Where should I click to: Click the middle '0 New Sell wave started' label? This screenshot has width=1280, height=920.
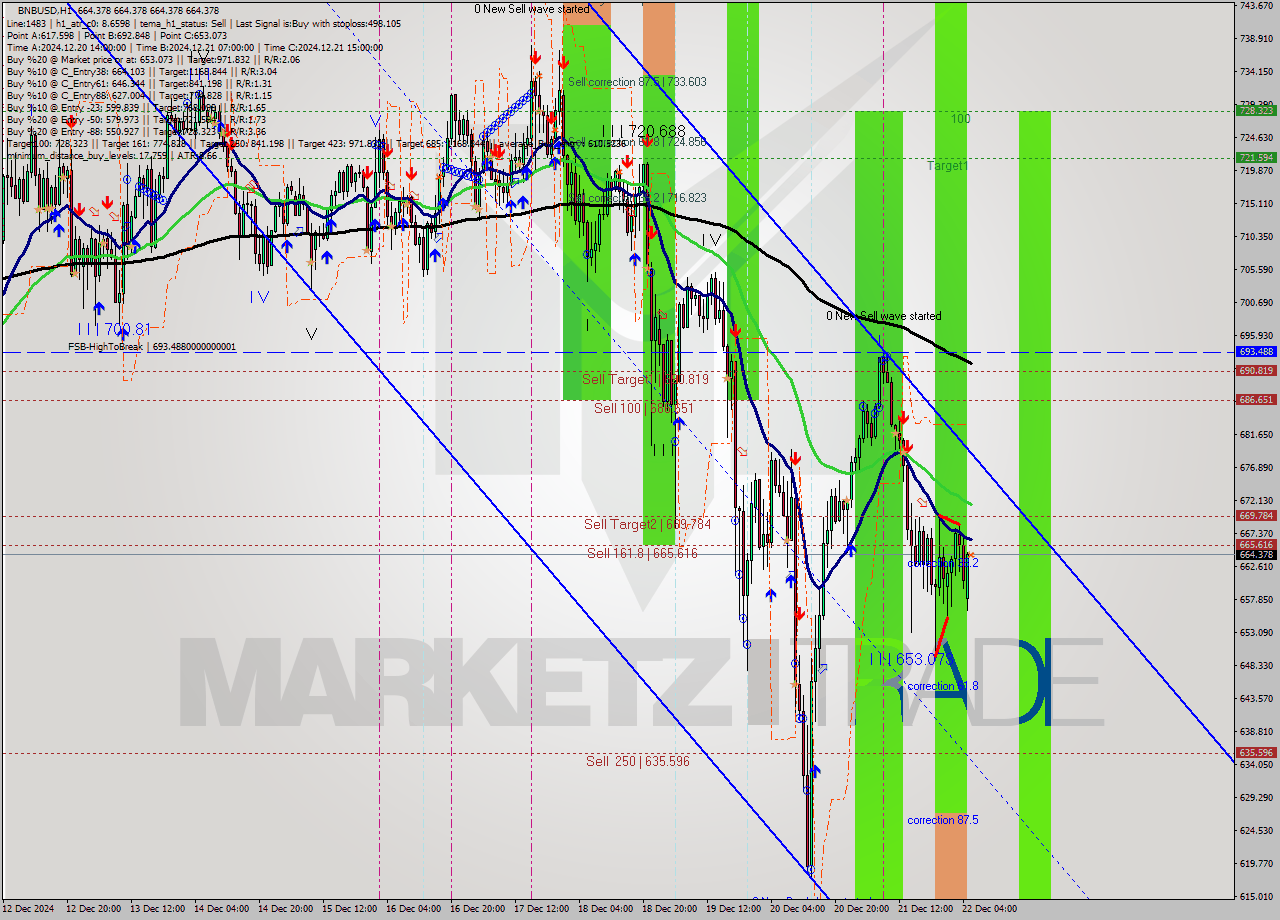883,316
